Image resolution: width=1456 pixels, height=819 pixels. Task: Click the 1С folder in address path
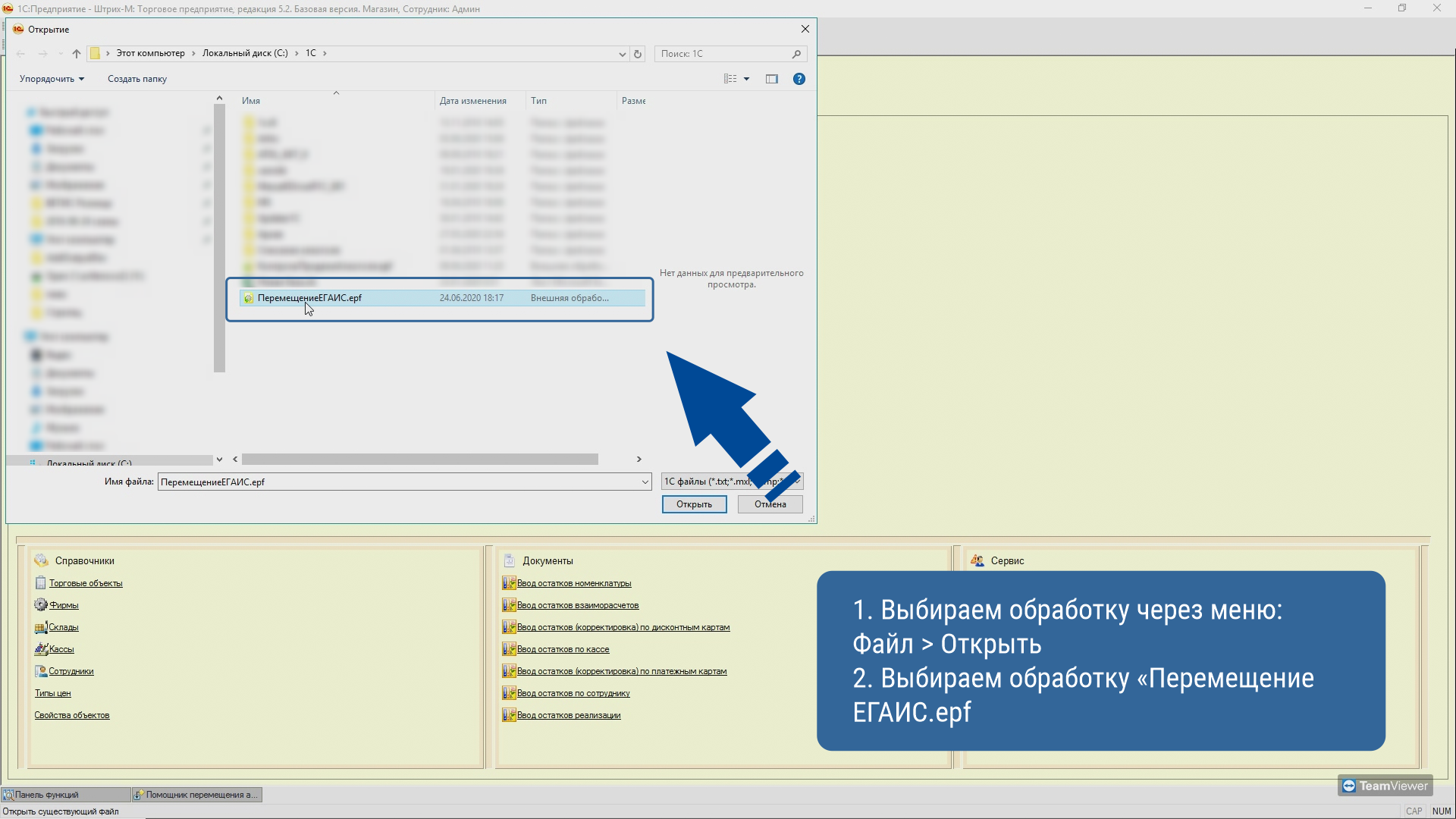(x=311, y=53)
